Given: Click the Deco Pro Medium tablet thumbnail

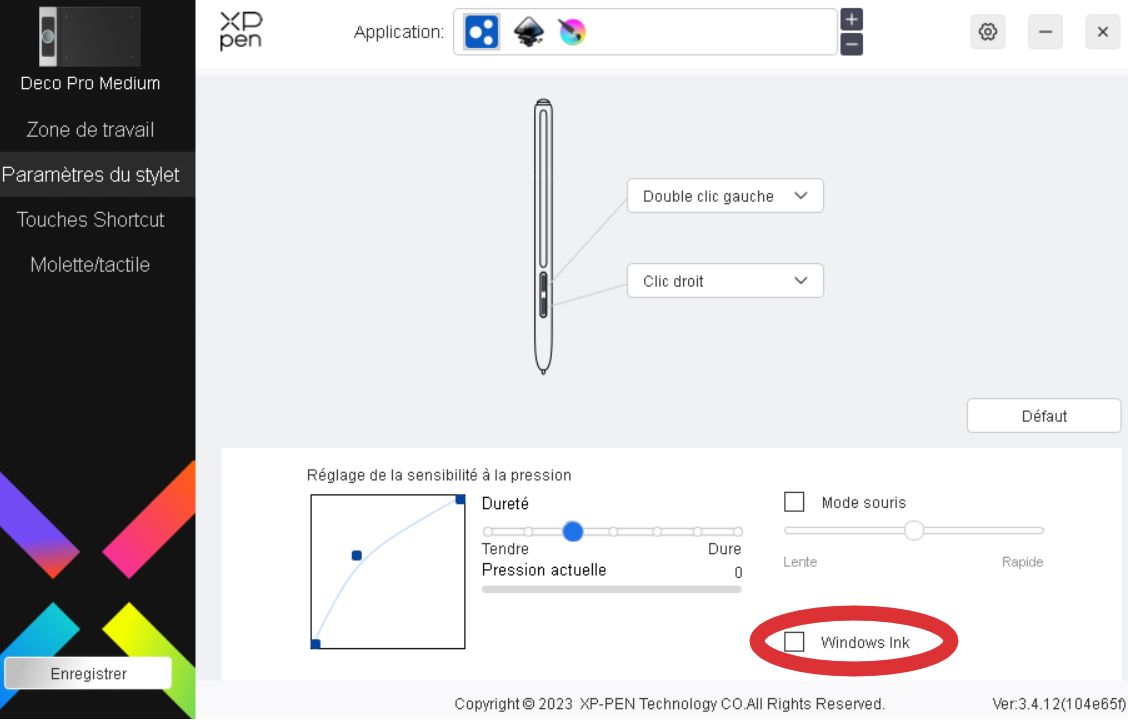Looking at the screenshot, I should (90, 37).
